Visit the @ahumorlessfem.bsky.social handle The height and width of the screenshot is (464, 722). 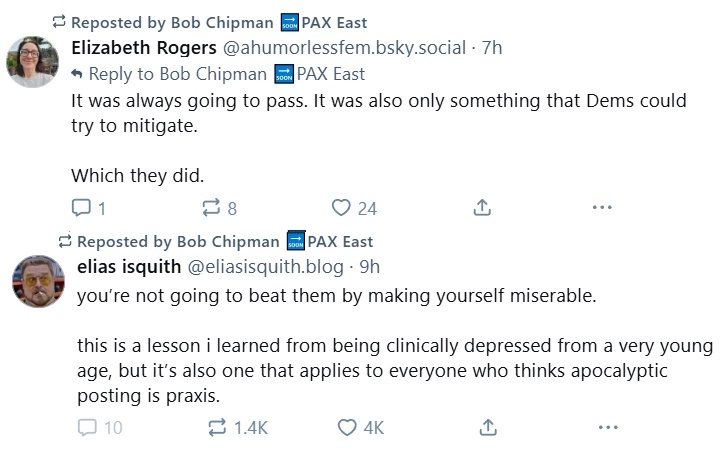pyautogui.click(x=344, y=48)
